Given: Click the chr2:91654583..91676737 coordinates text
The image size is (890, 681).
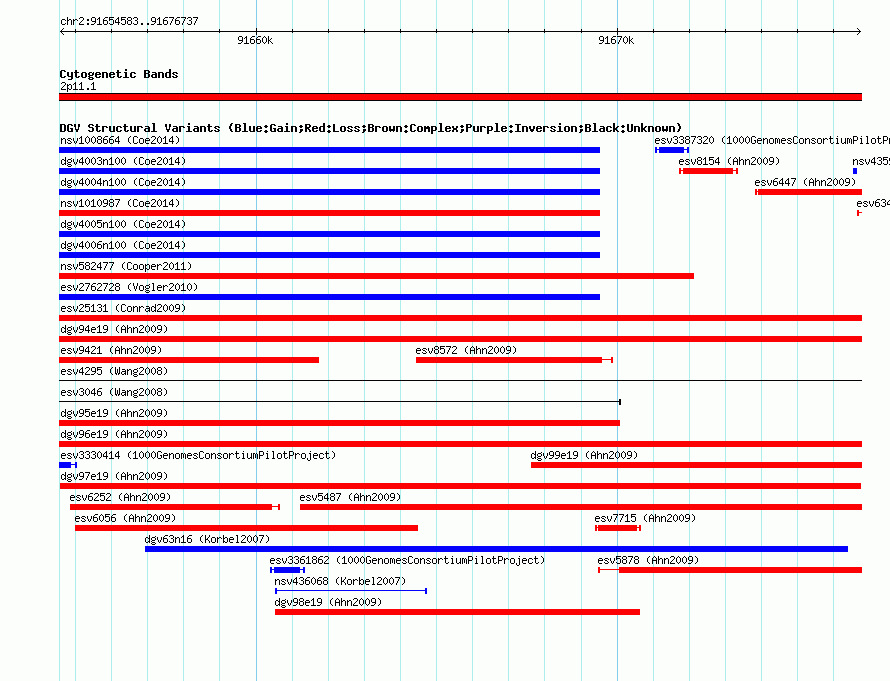Looking at the screenshot, I should (x=129, y=21).
